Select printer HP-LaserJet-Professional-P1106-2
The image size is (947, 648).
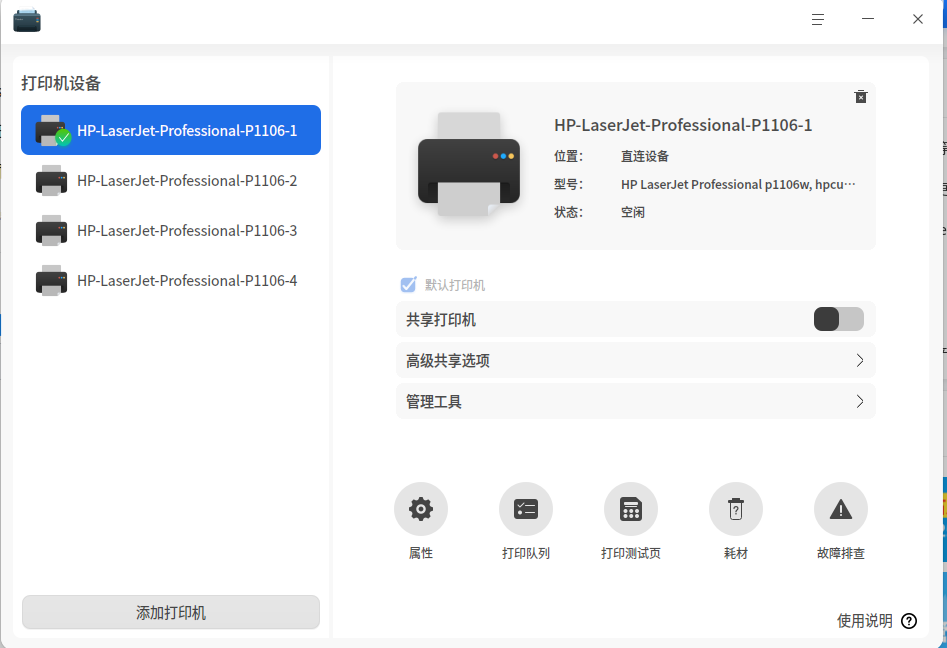tap(171, 181)
